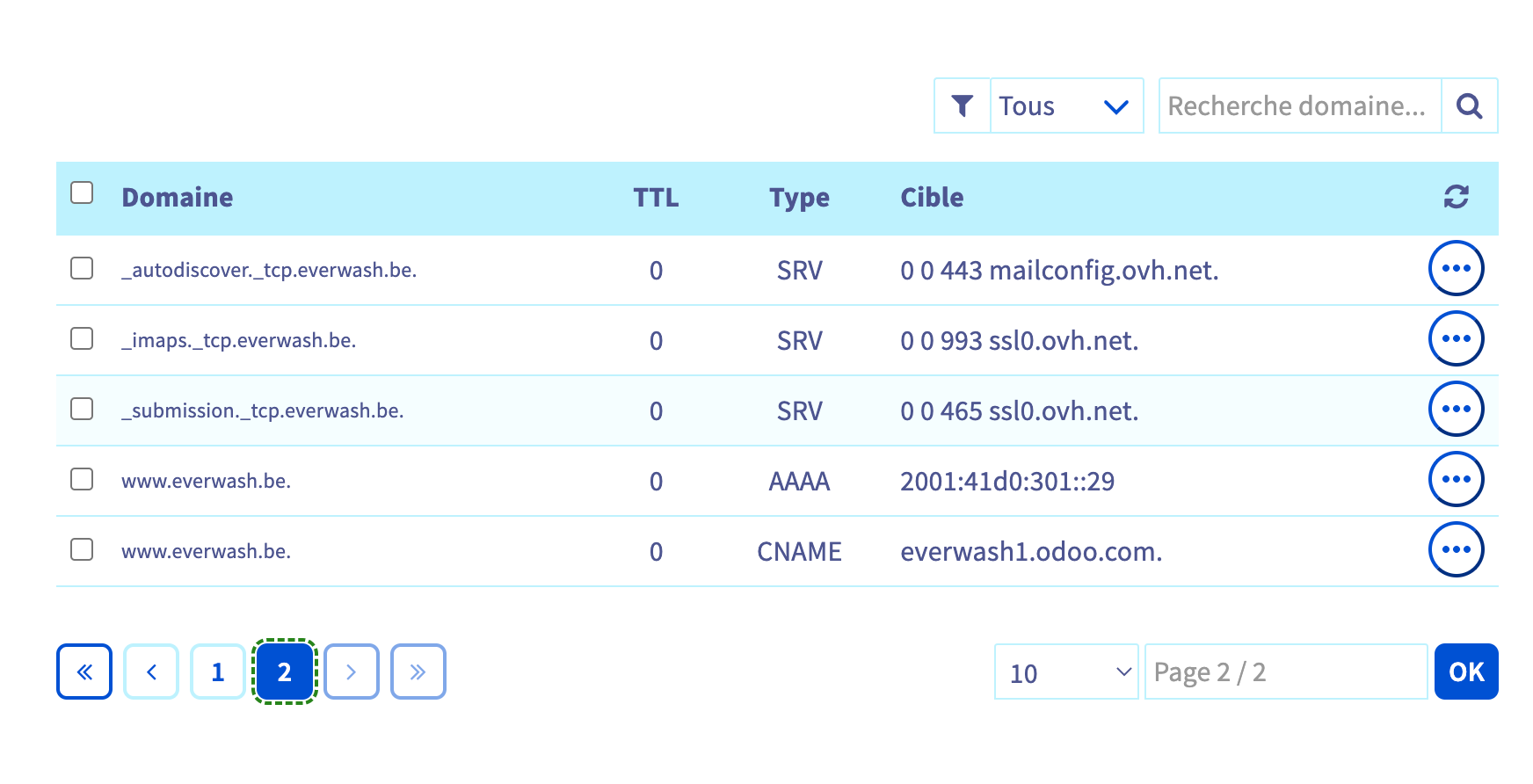Click the filter funnel icon
This screenshot has height=784, width=1533.
pos(962,106)
